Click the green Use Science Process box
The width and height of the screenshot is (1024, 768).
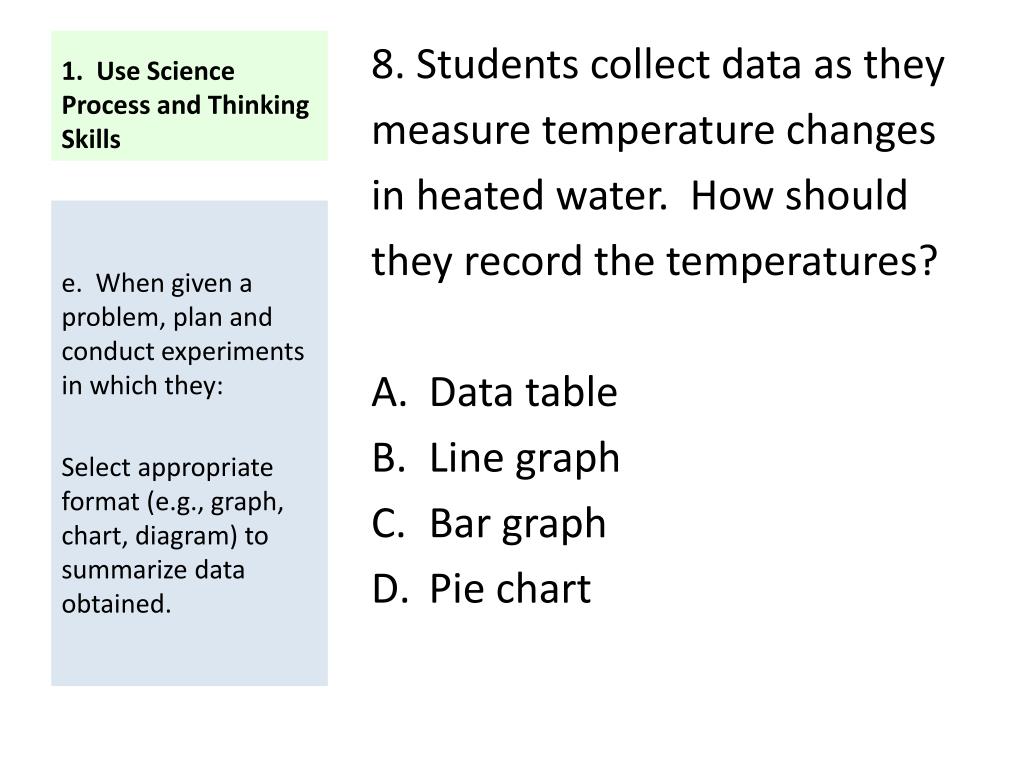(189, 95)
